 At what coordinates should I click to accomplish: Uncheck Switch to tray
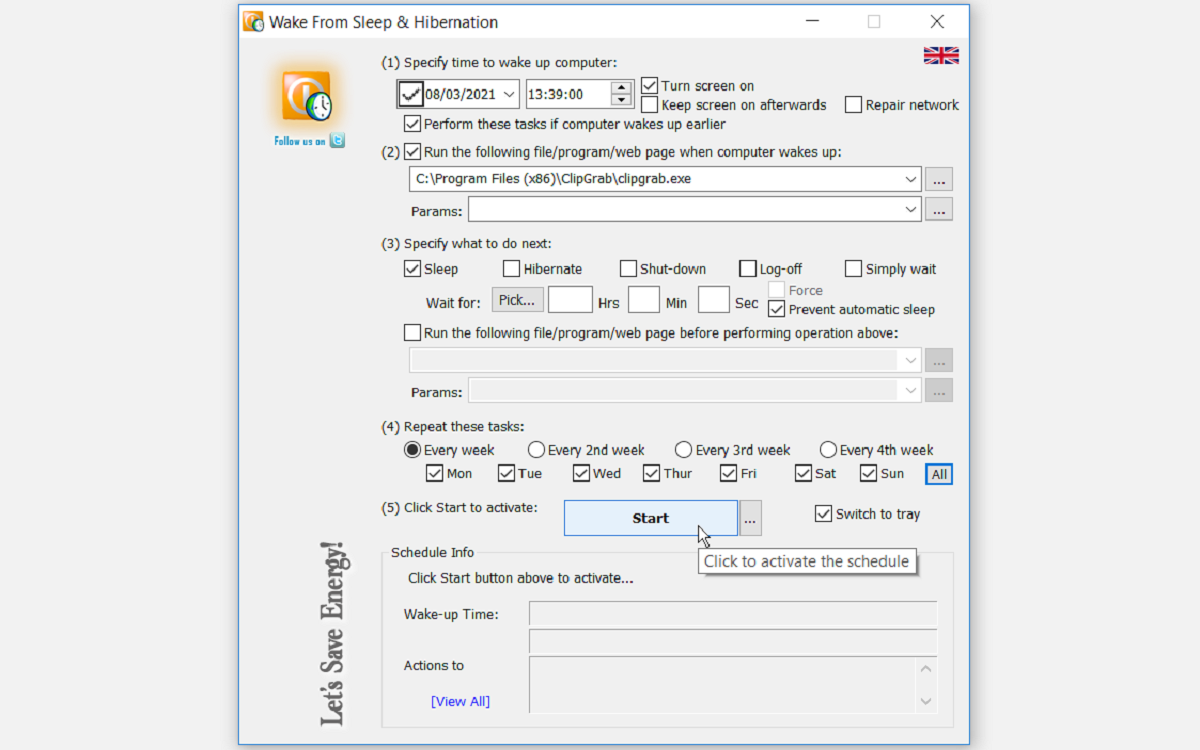823,514
